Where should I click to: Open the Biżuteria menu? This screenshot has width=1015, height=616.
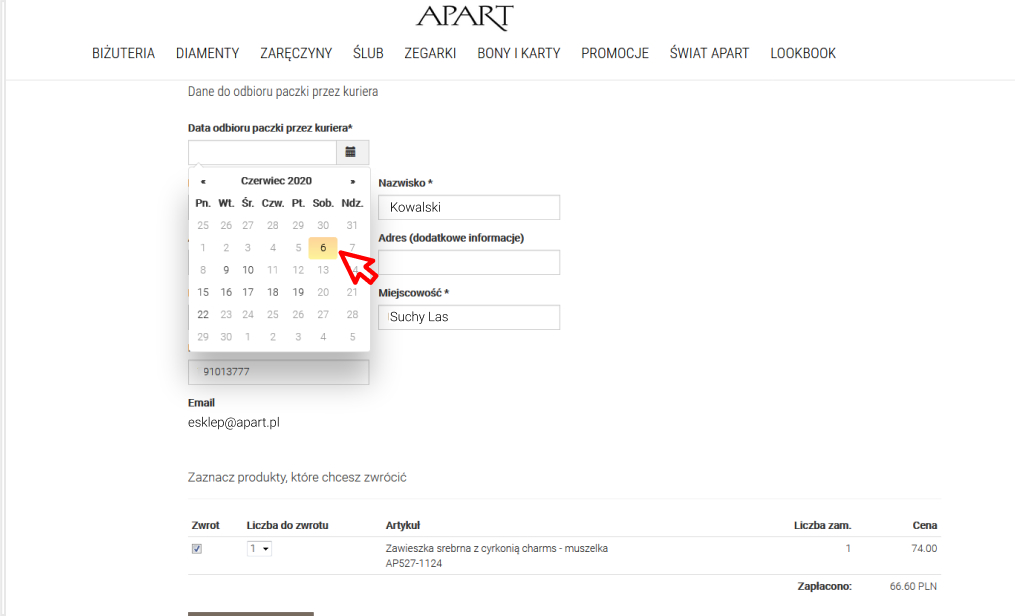click(x=123, y=53)
